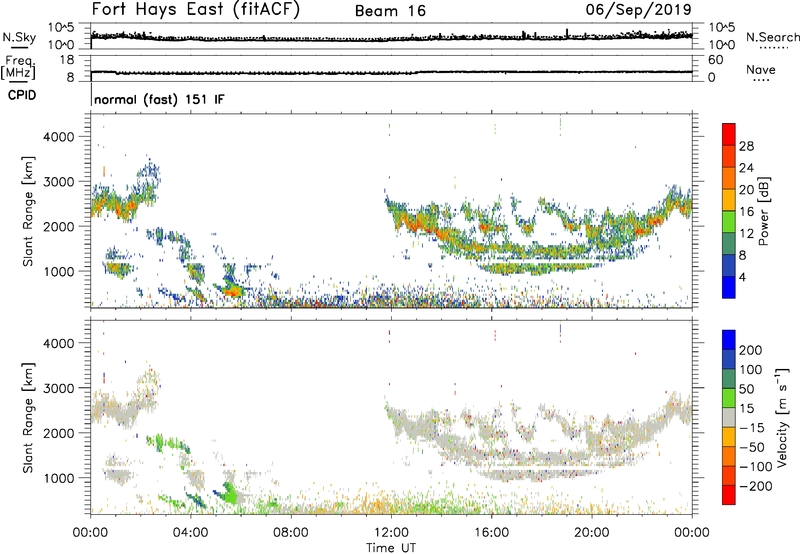Click the '1000' tick of the power panel
This screenshot has width=800, height=554.
click(x=58, y=271)
